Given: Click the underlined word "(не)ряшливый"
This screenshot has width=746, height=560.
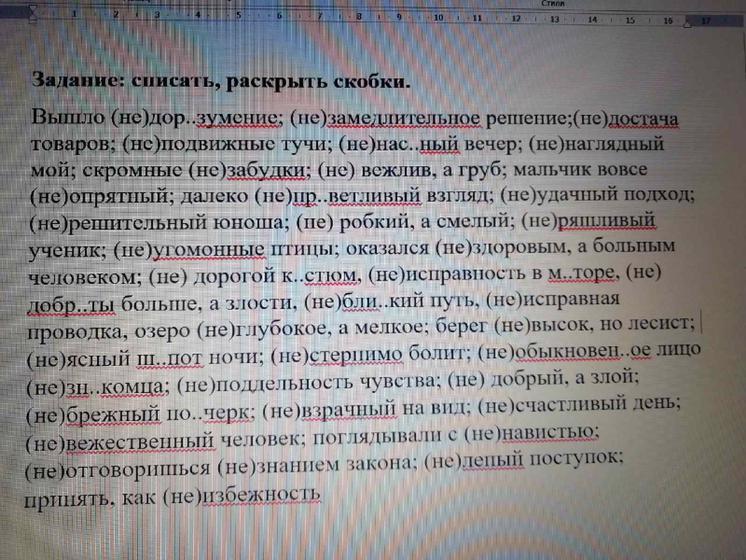Looking at the screenshot, I should tap(589, 221).
